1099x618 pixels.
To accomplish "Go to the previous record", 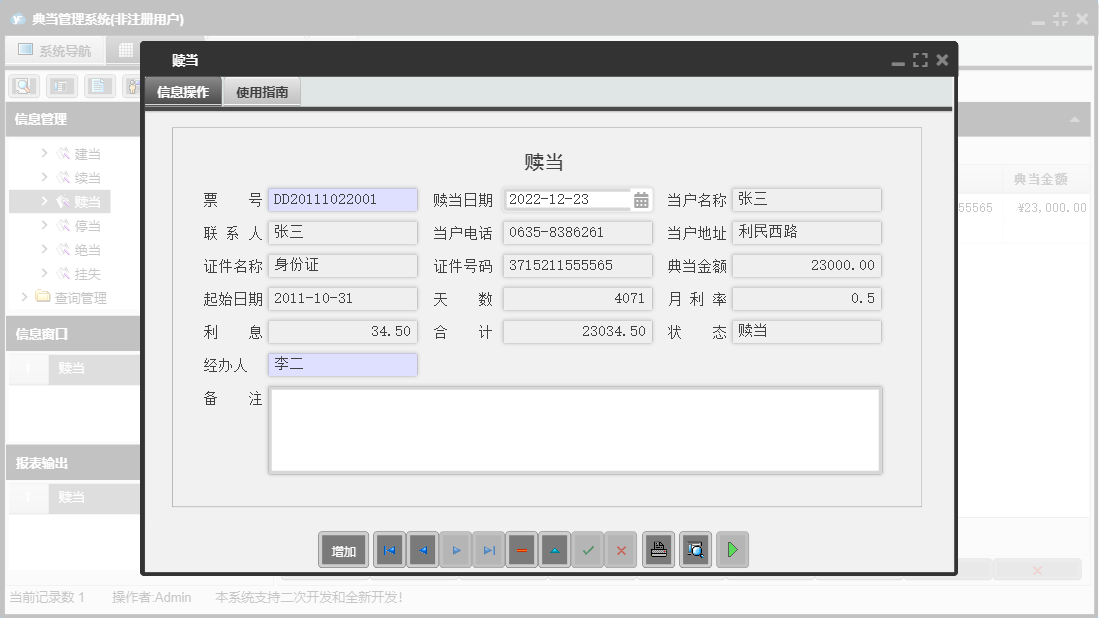I will (422, 550).
